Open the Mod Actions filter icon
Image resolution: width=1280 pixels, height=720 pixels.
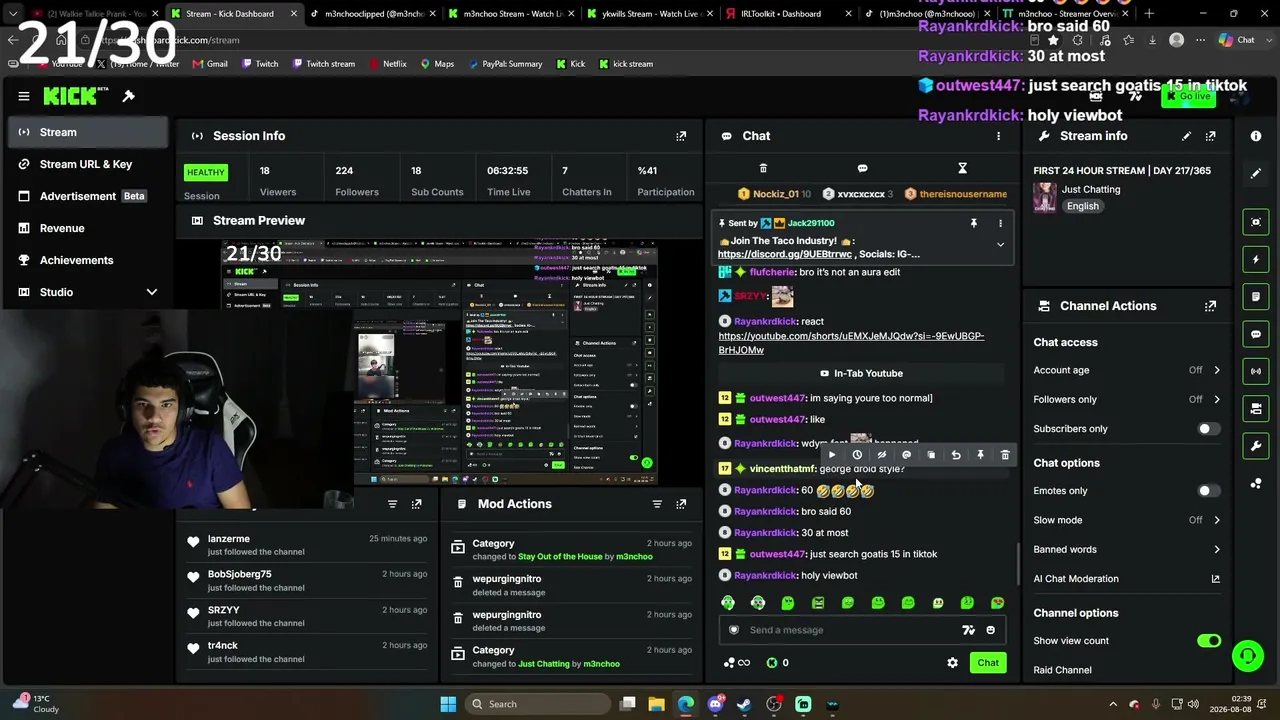[657, 504]
